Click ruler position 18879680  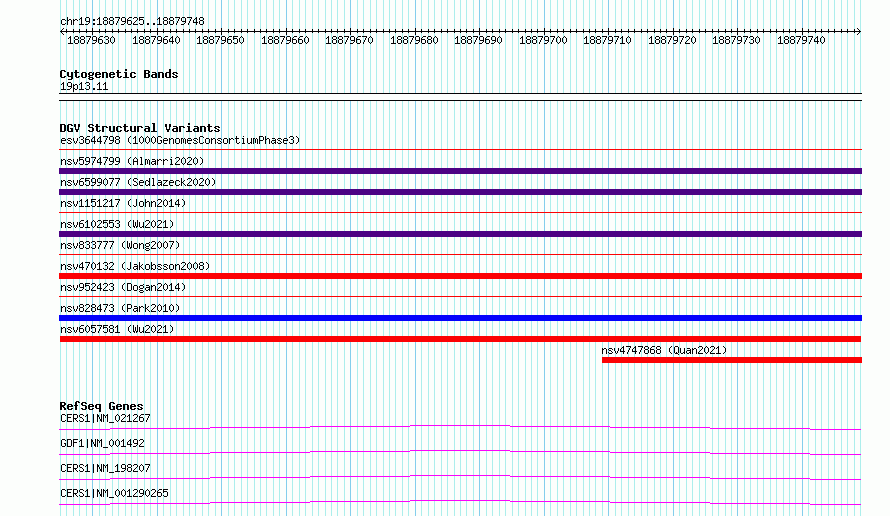point(414,40)
